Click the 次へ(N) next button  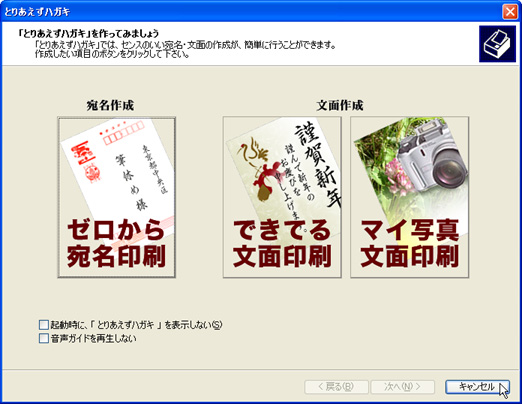click(403, 387)
